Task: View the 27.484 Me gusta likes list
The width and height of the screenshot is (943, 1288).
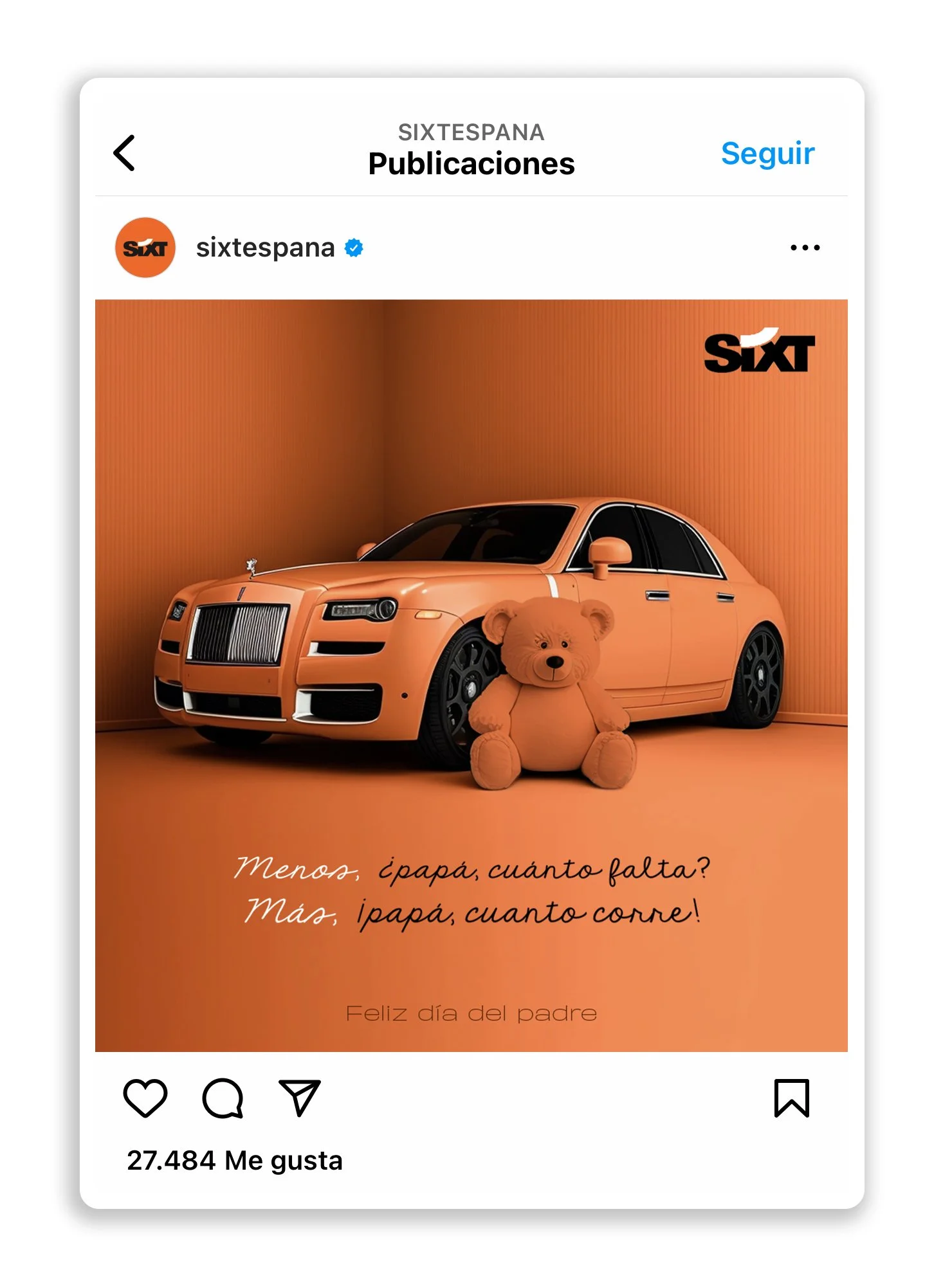Action: 235,1161
